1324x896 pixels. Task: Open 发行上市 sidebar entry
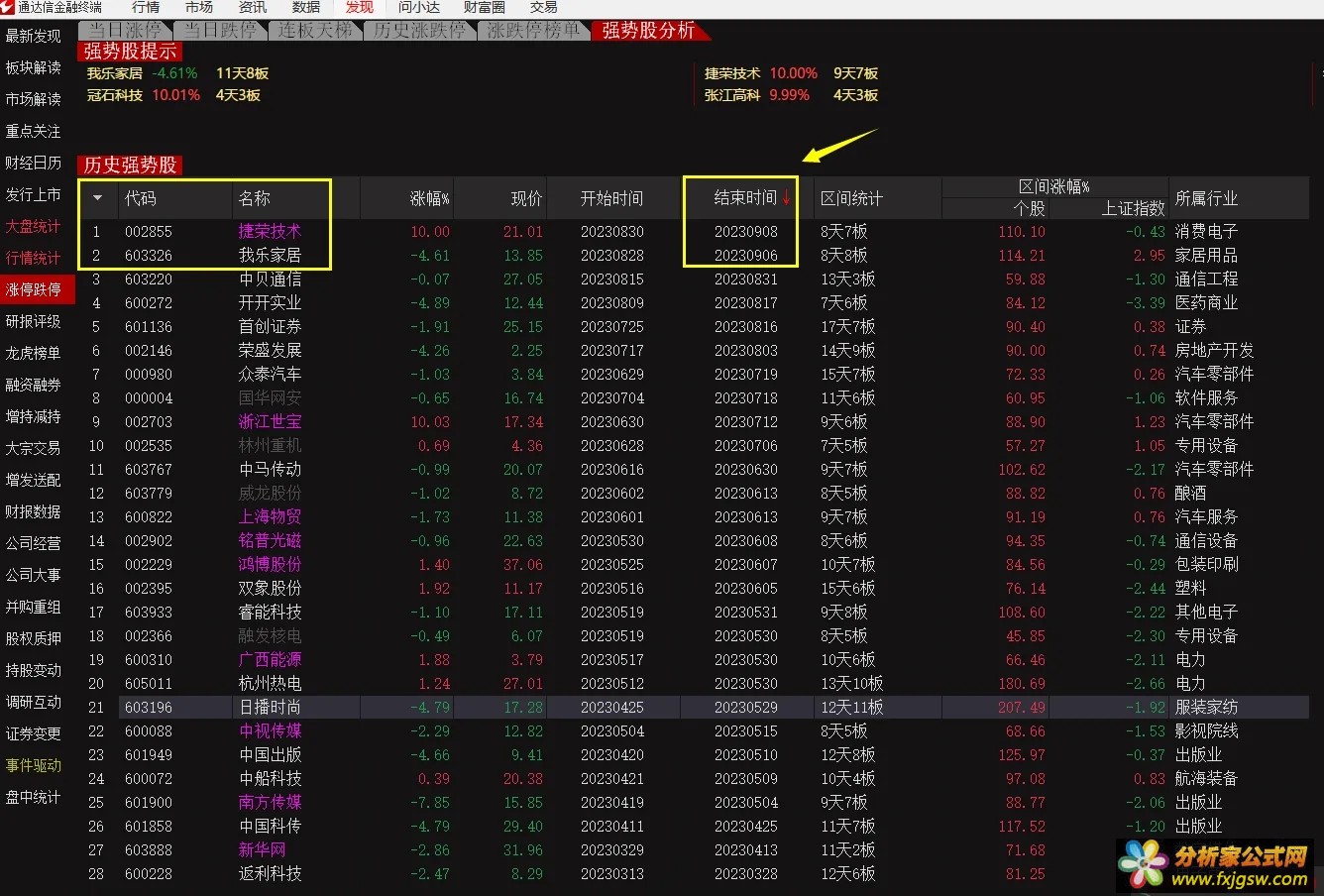pos(33,194)
